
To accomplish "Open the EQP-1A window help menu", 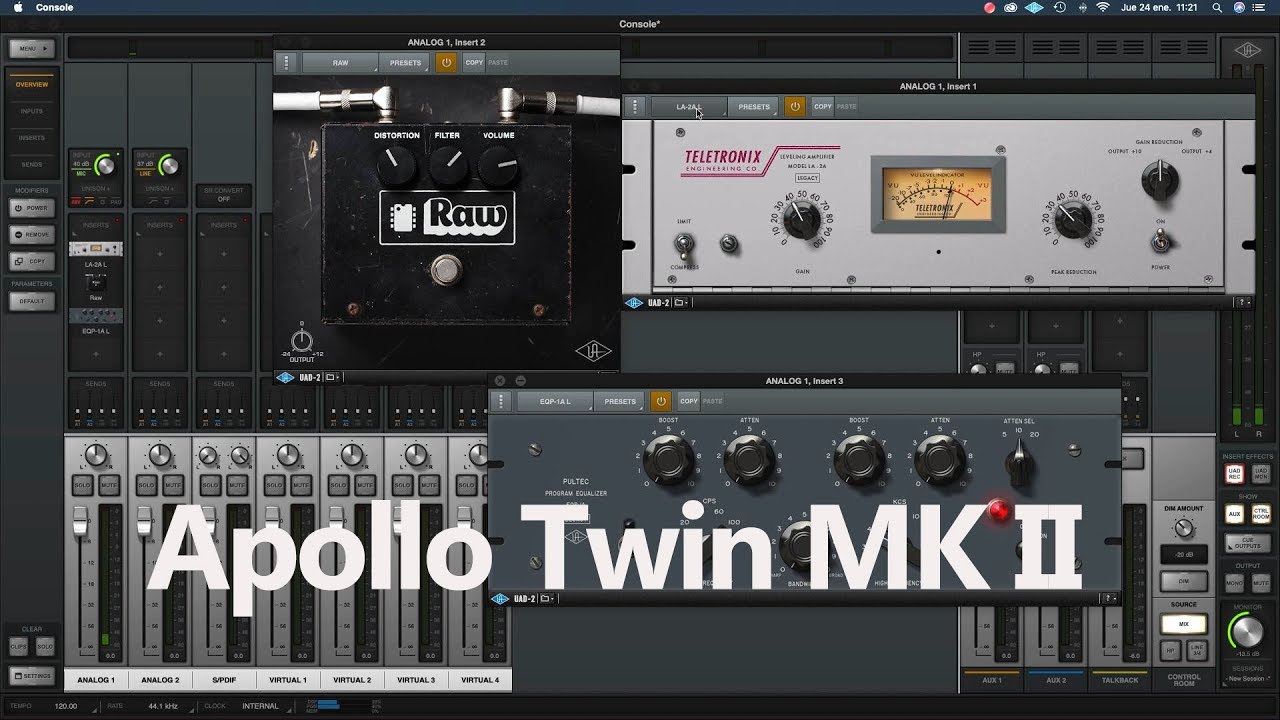I will point(1109,598).
